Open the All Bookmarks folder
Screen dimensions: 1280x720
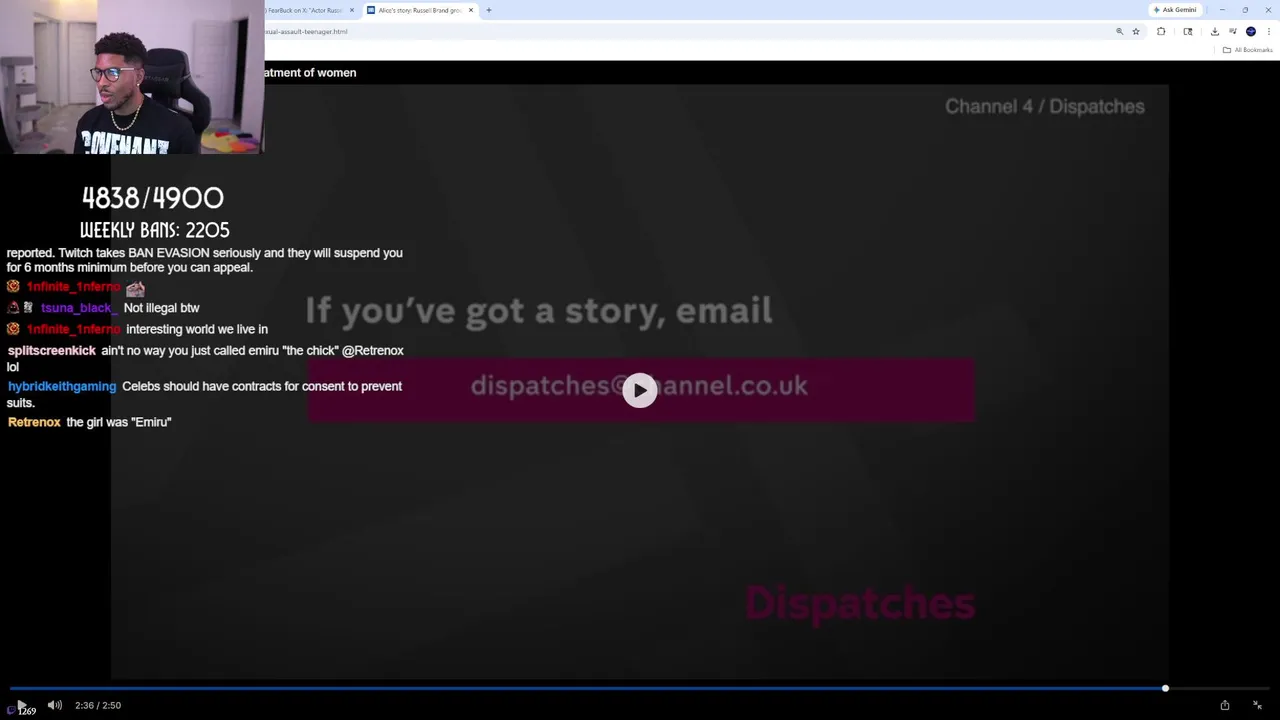coord(1247,50)
